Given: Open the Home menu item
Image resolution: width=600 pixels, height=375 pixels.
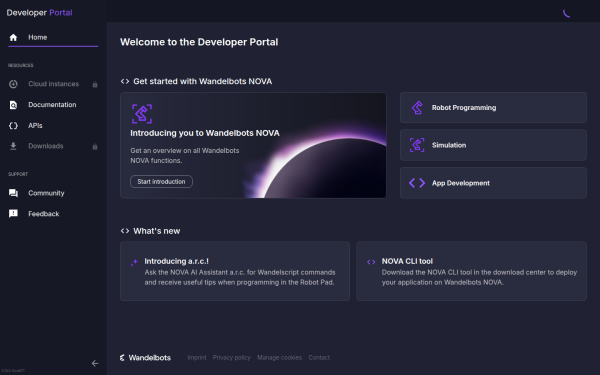Looking at the screenshot, I should 53,38.
